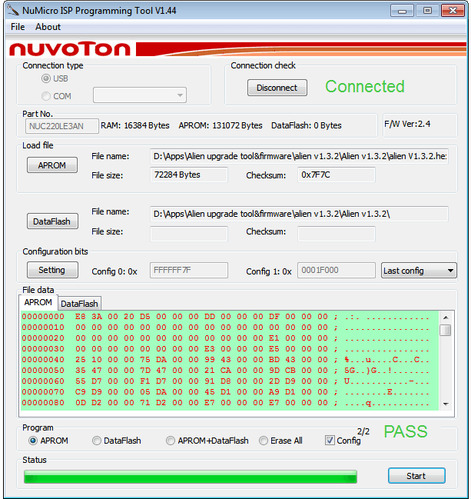Click the APROM file name path field
Screen dimensions: 471x499
click(299, 156)
